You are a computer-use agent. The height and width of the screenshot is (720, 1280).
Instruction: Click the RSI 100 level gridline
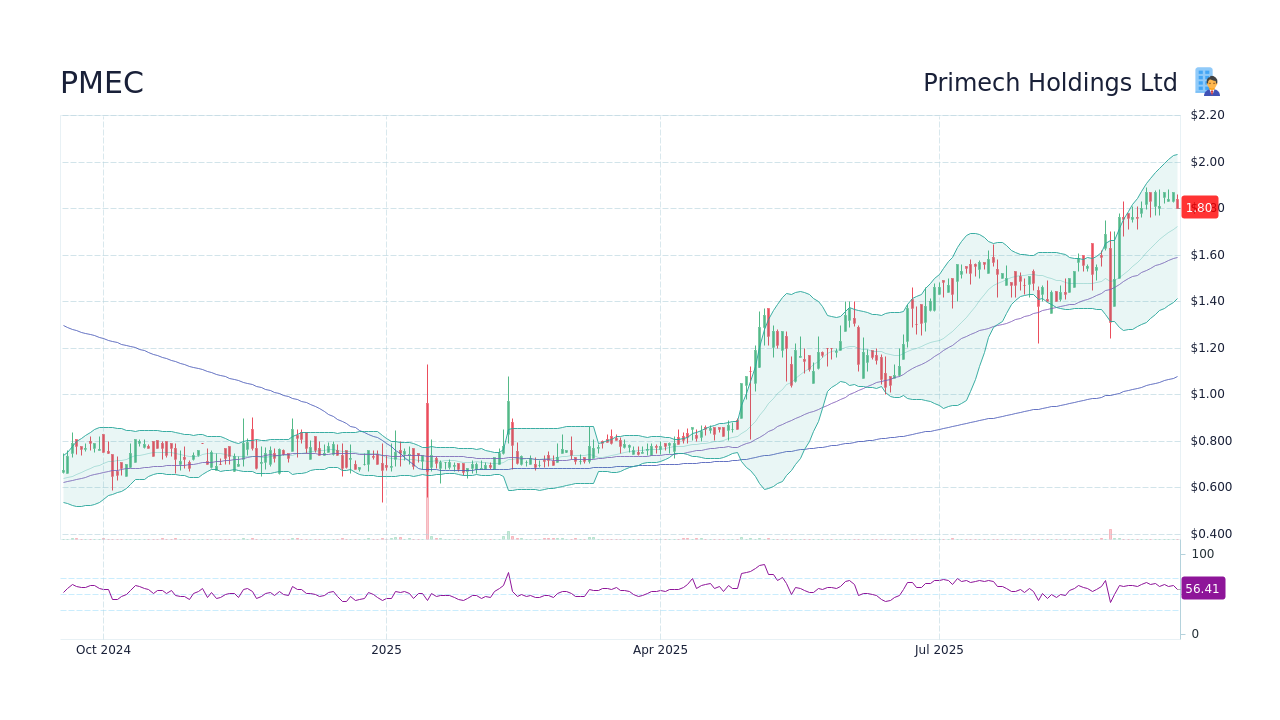pyautogui.click(x=1201, y=554)
